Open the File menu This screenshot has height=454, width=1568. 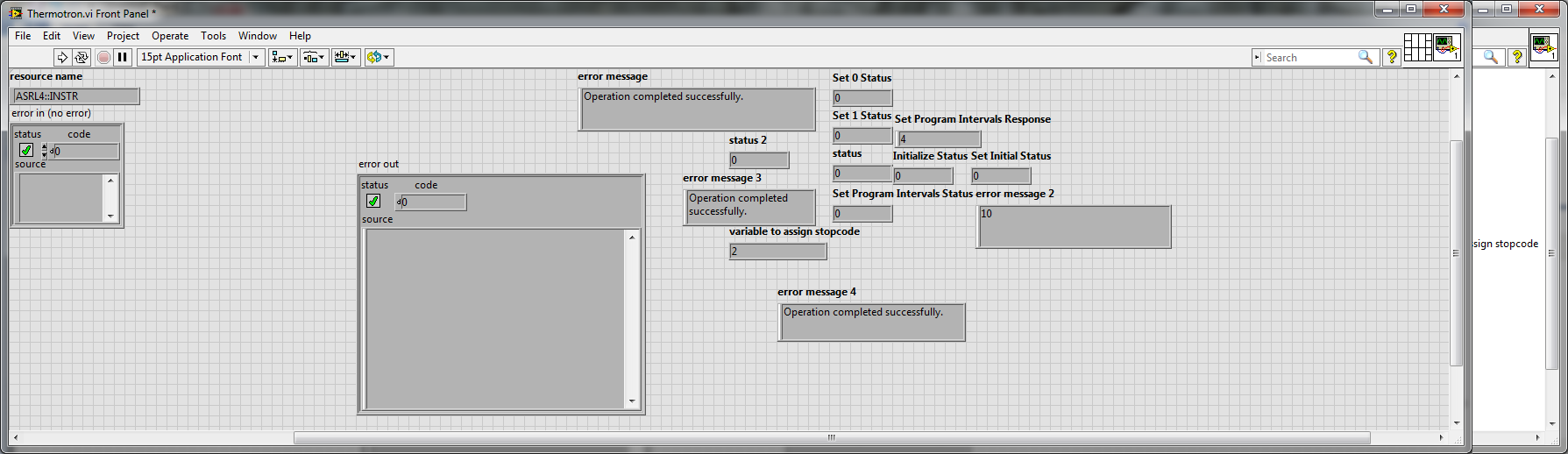point(23,36)
